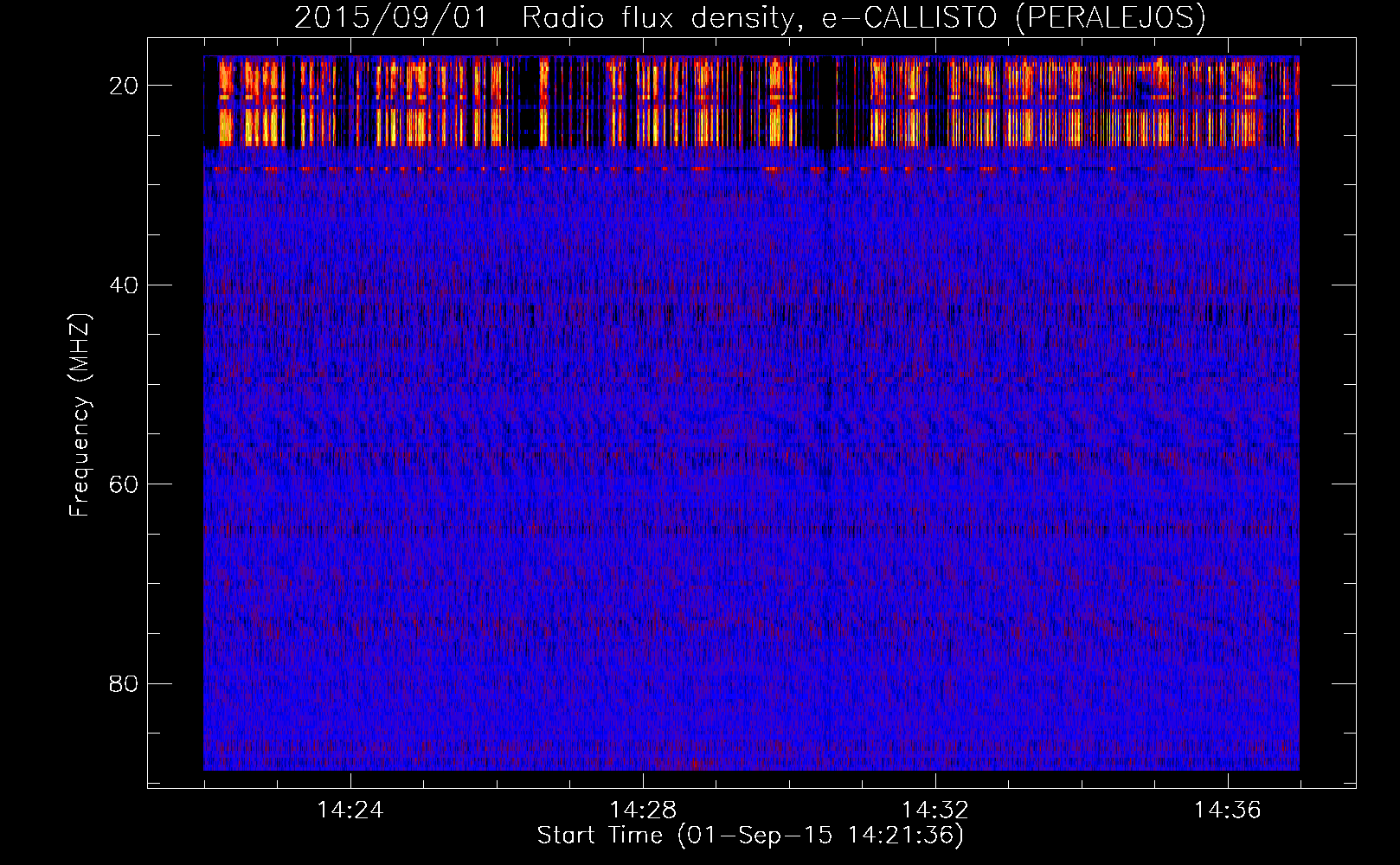The width and height of the screenshot is (1400, 865).
Task: Click the 40 MHz frequency tick label
Action: click(x=125, y=285)
